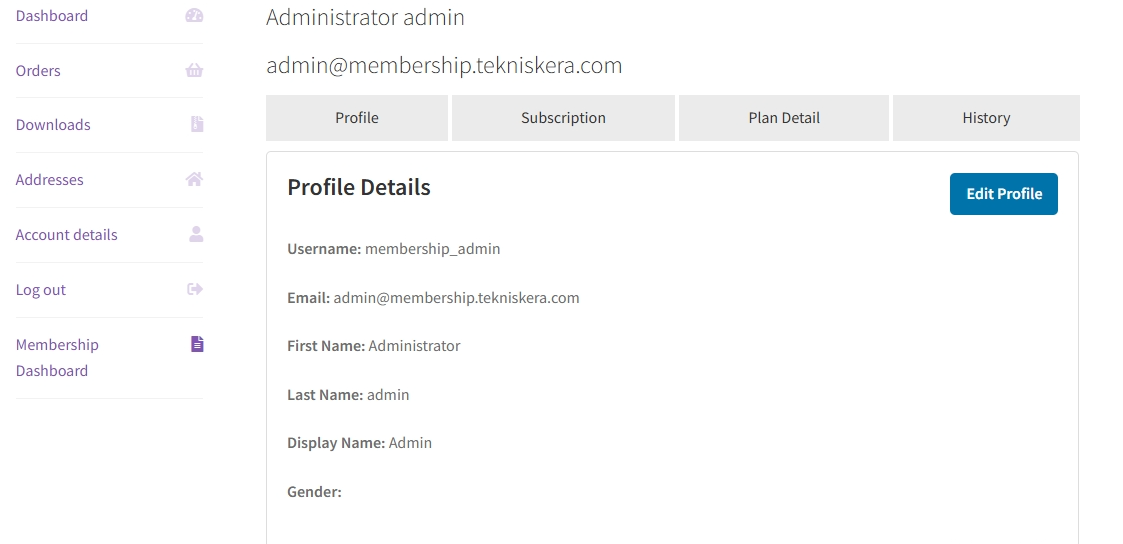
Task: Go to the Orders page link
Action: pyautogui.click(x=38, y=71)
